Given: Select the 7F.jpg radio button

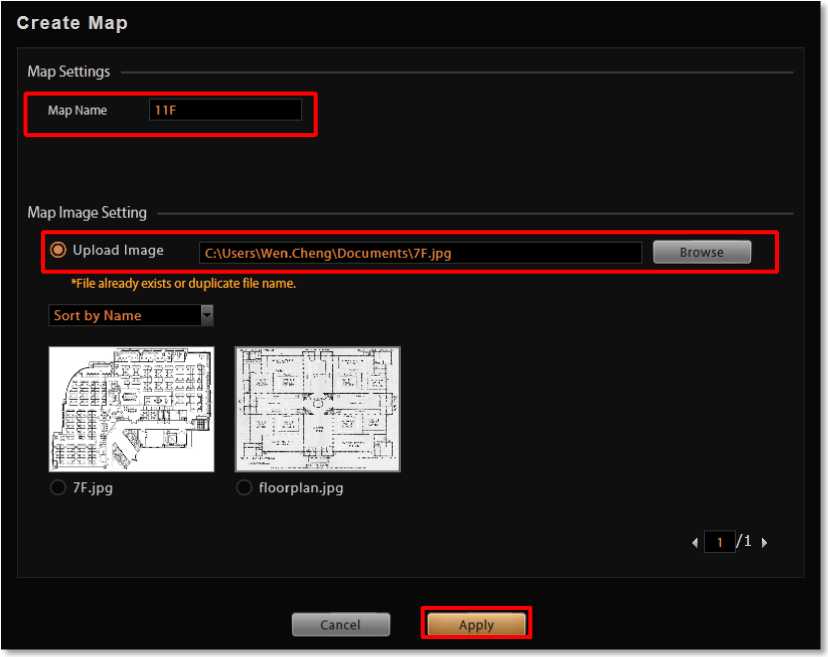Looking at the screenshot, I should [x=58, y=489].
